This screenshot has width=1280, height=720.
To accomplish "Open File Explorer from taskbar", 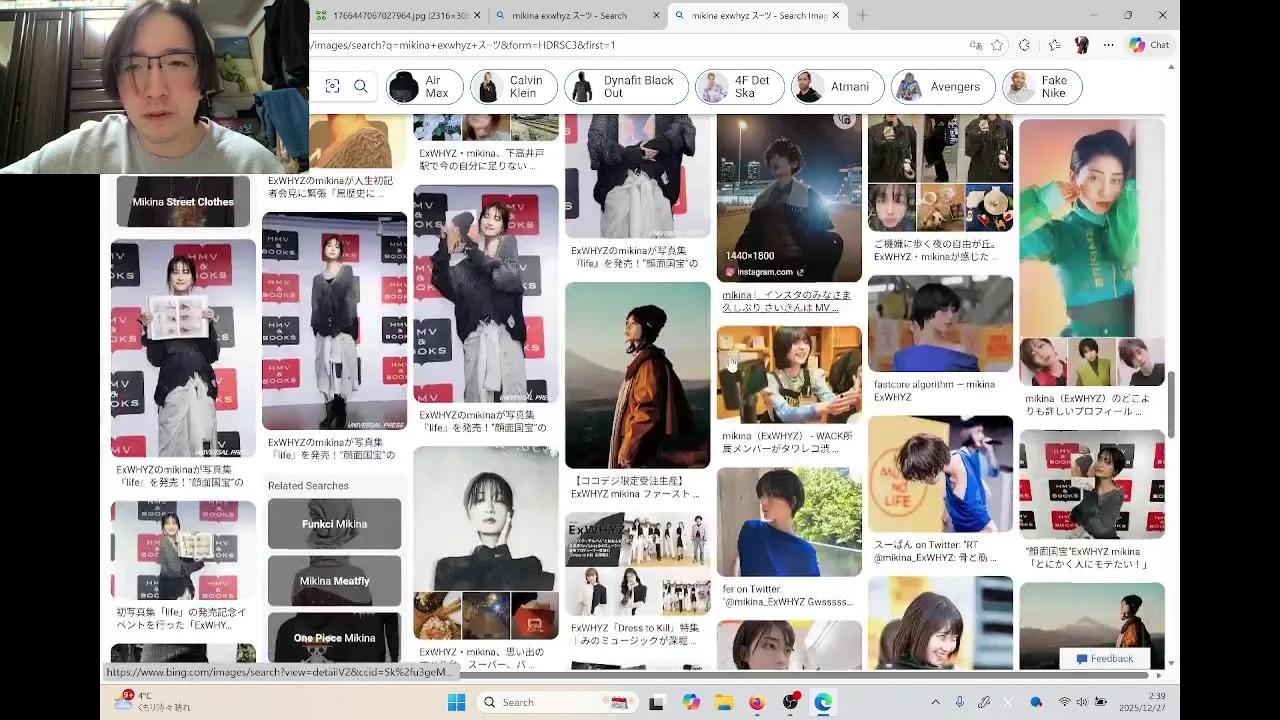I will point(724,702).
